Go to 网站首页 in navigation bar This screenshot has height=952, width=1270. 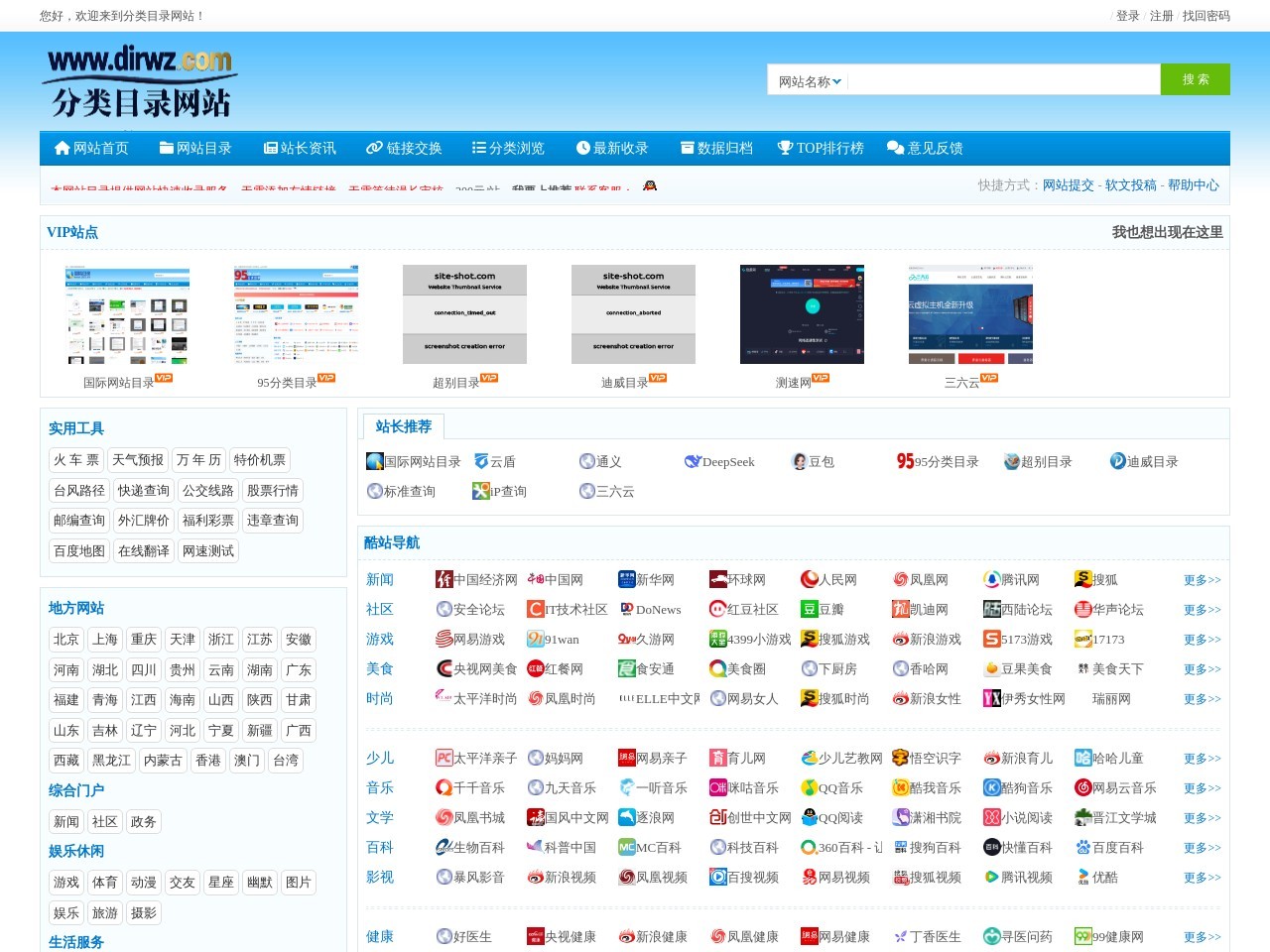click(91, 148)
